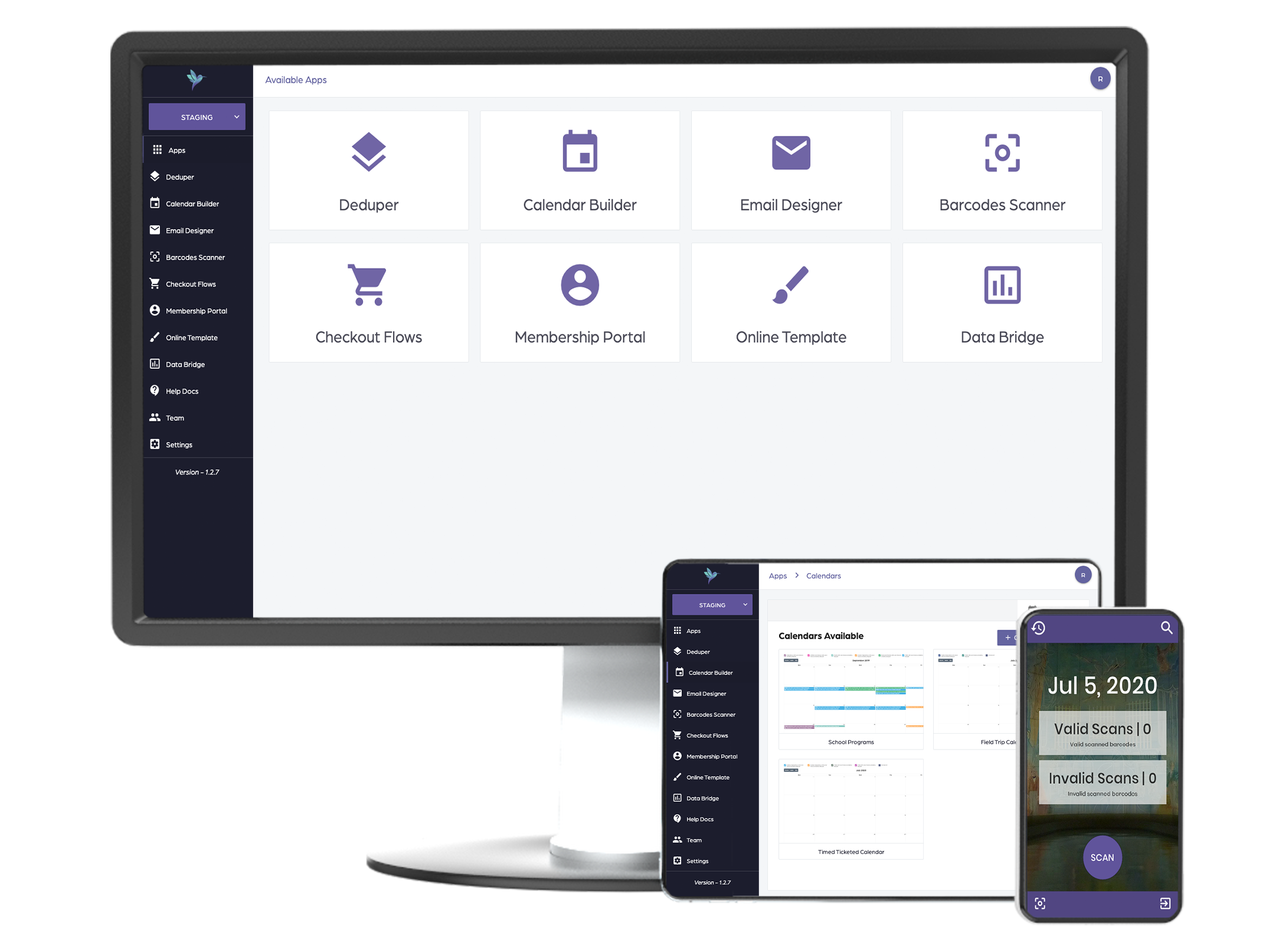Open the Deduper app

point(370,165)
